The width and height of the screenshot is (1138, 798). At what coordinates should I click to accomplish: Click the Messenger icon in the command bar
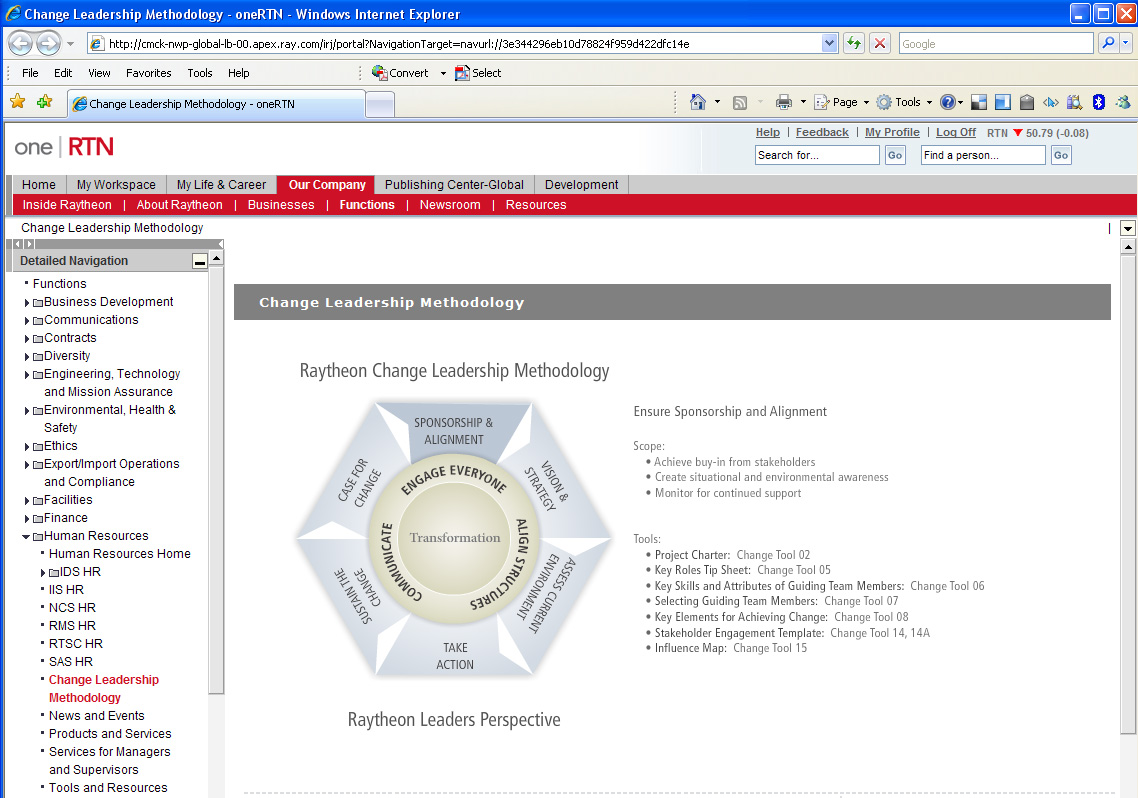(1123, 102)
